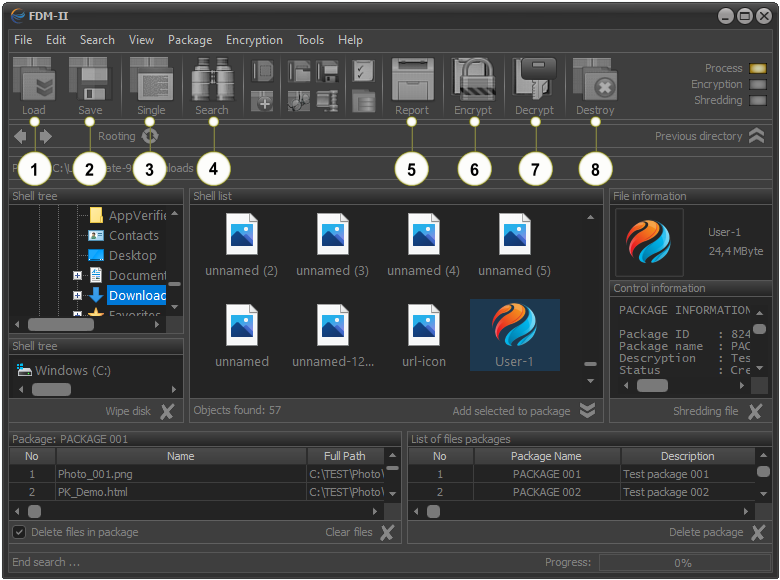This screenshot has height=580, width=780.
Task: Click the Wipe disk X icon
Action: click(167, 411)
